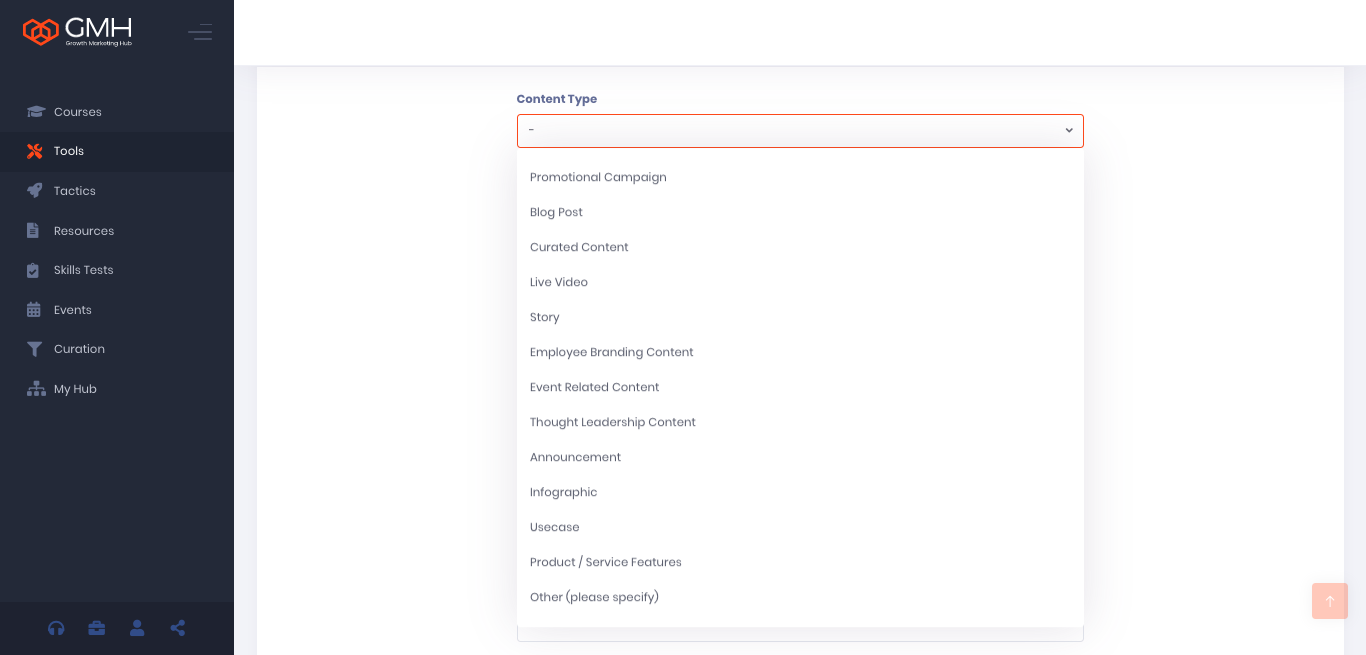Open Resources menu item
Viewport: 1366px width, 655px height.
click(117, 231)
